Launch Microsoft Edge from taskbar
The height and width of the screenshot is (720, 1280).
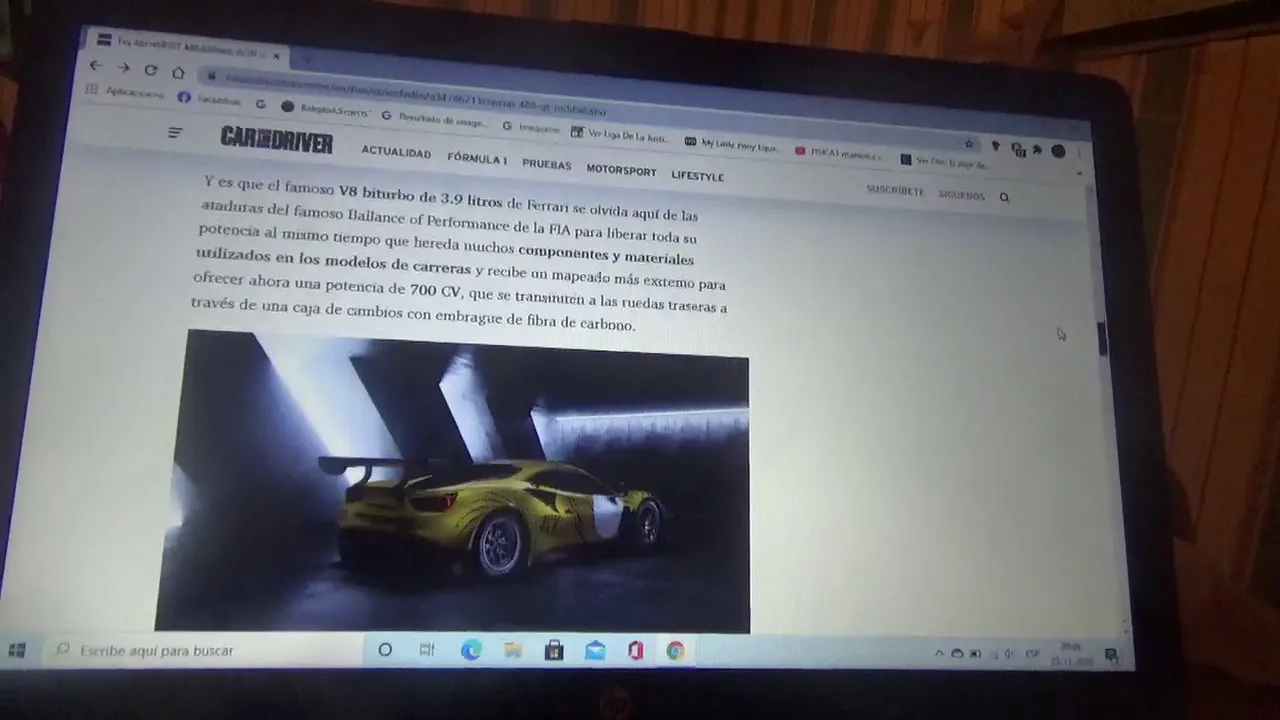pos(470,651)
